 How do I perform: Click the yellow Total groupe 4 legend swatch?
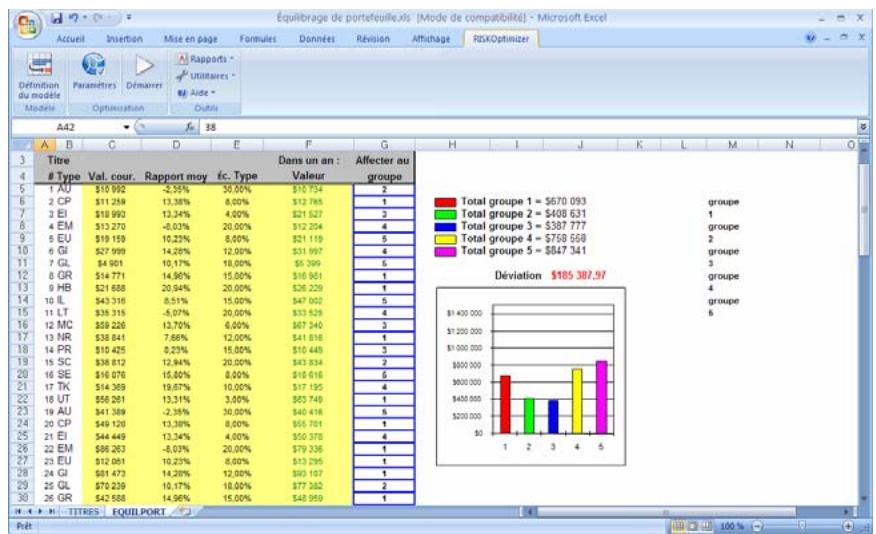[x=445, y=239]
